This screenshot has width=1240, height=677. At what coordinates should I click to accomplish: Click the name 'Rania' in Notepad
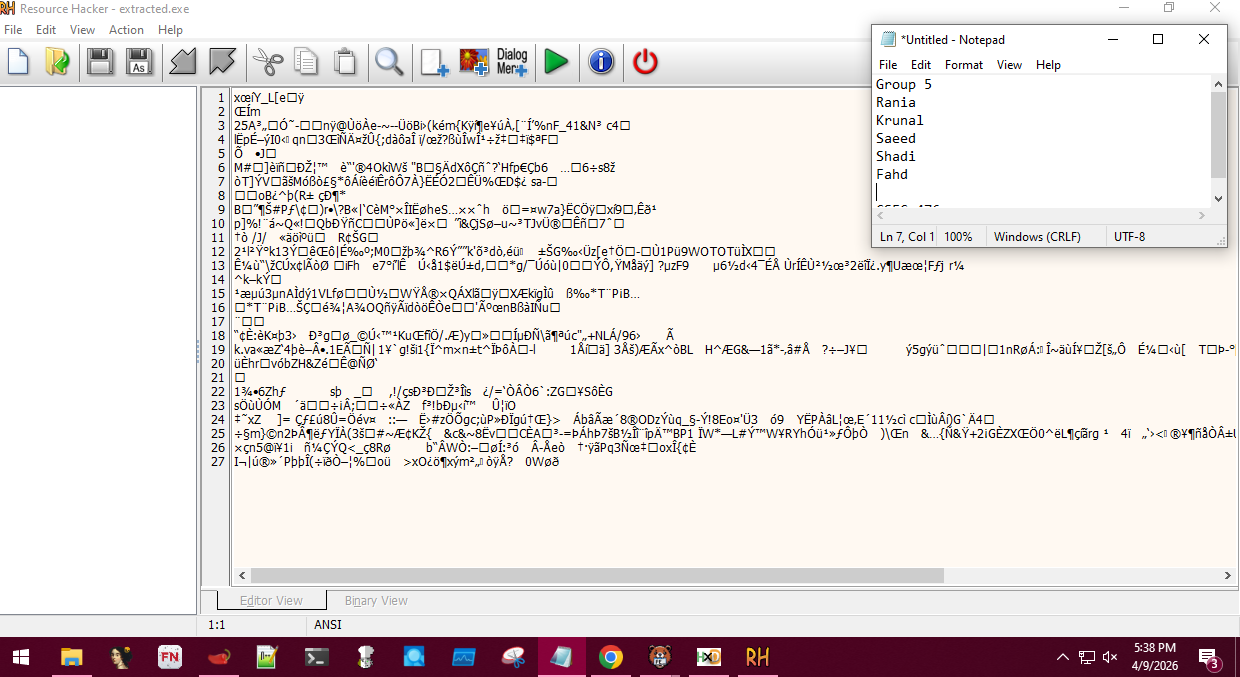(896, 102)
